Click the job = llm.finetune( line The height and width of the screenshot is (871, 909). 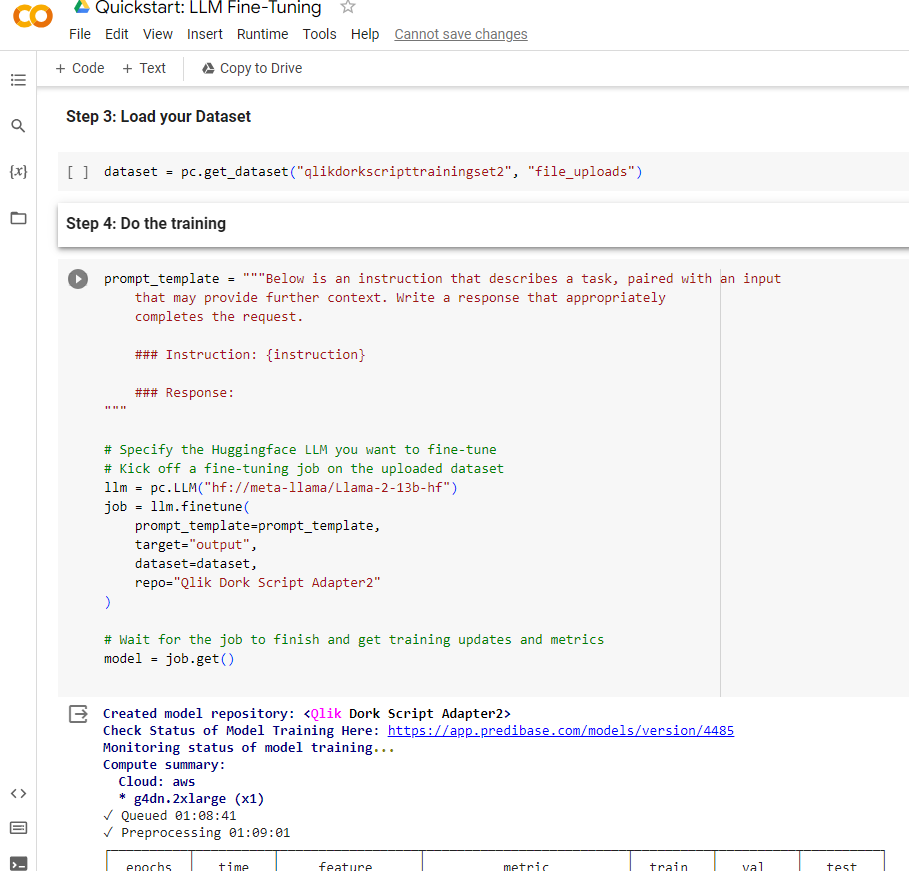177,507
